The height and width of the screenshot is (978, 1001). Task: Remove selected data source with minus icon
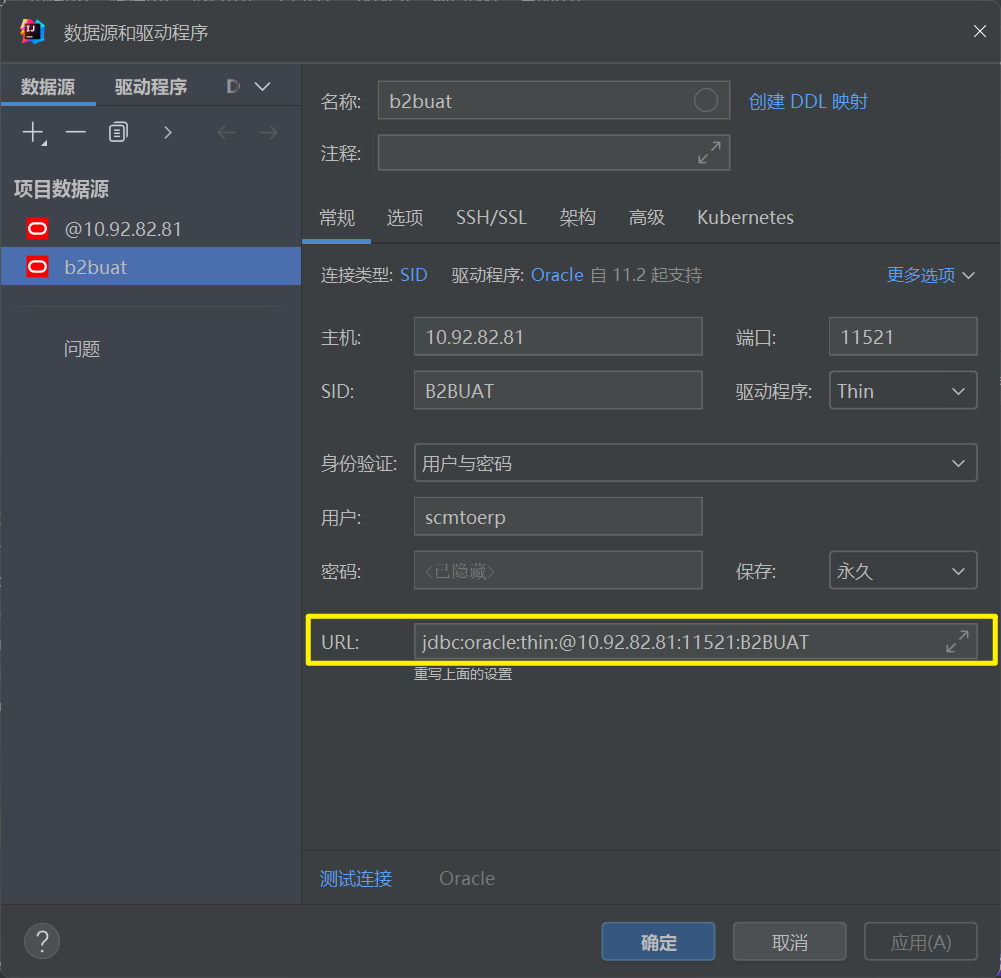(76, 132)
